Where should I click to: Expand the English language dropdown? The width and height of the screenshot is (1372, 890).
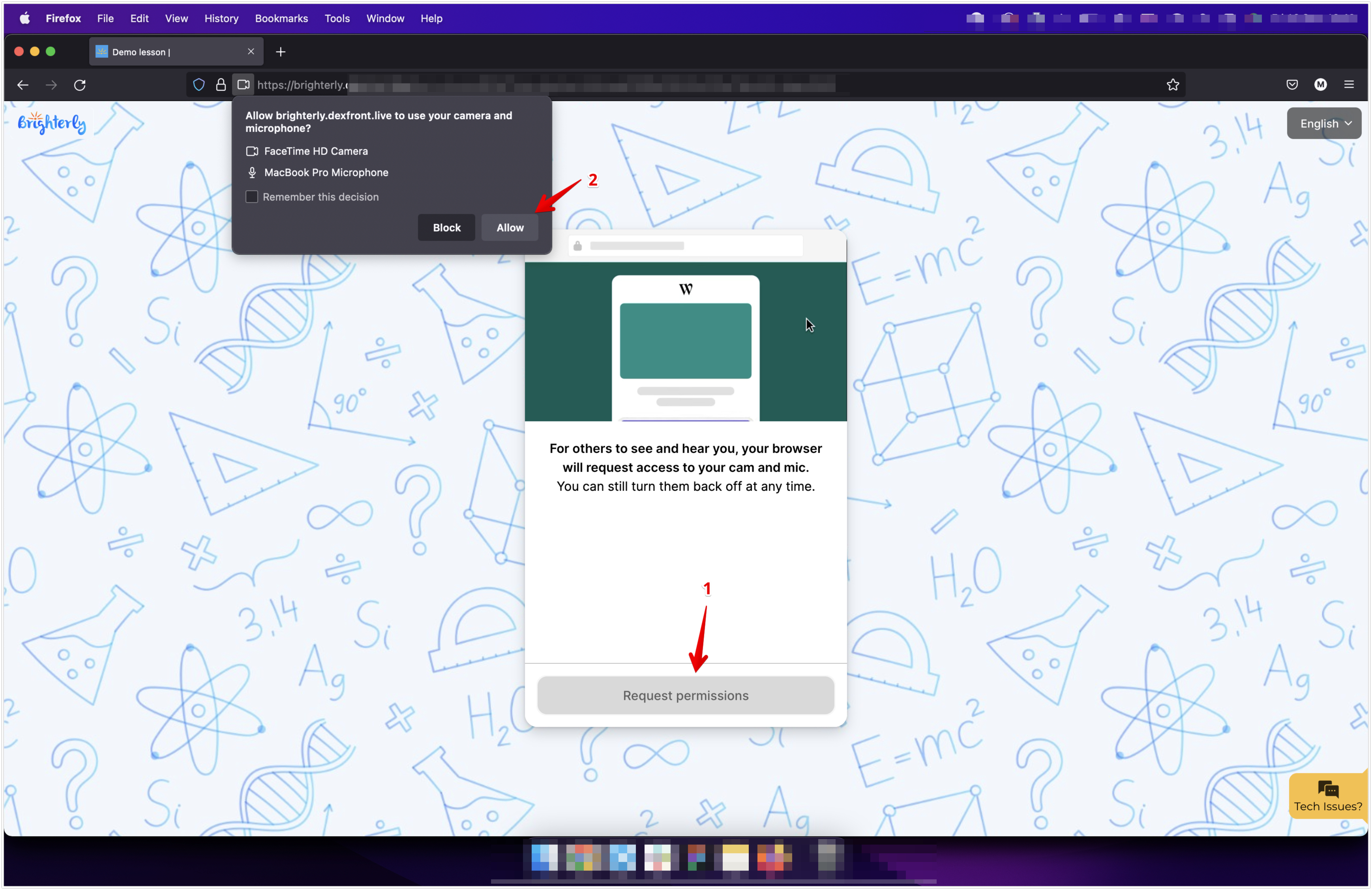coord(1324,124)
